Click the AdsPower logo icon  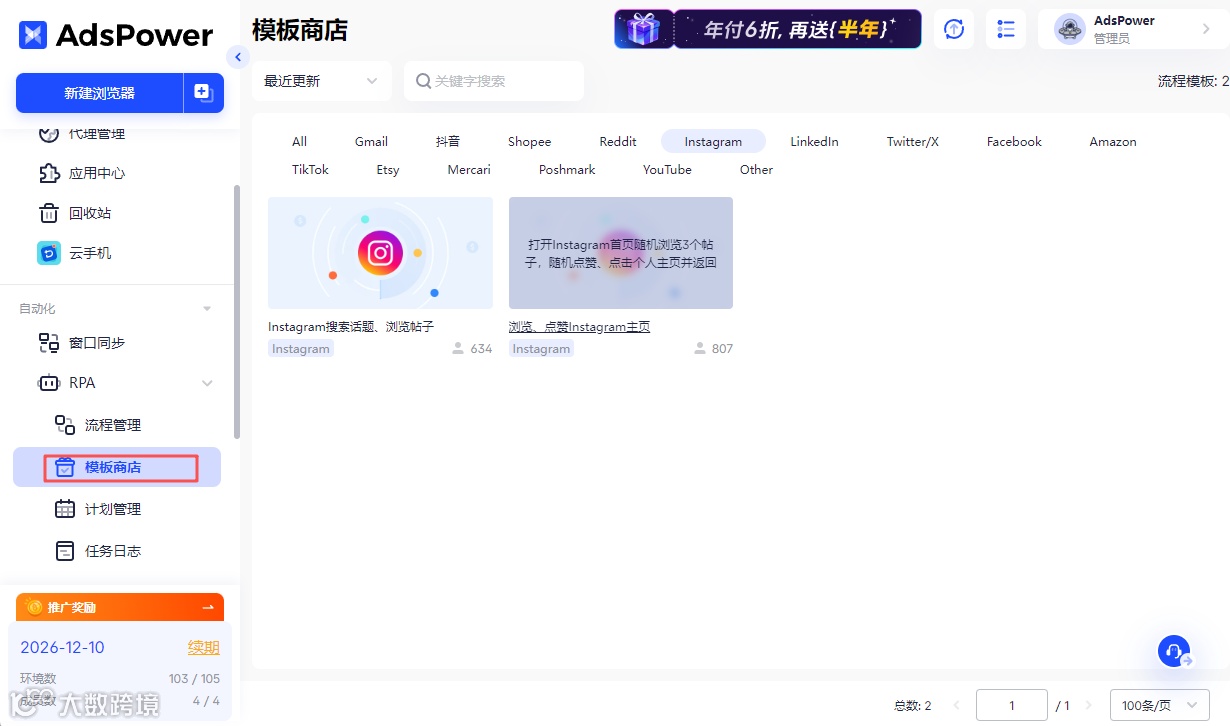(33, 36)
